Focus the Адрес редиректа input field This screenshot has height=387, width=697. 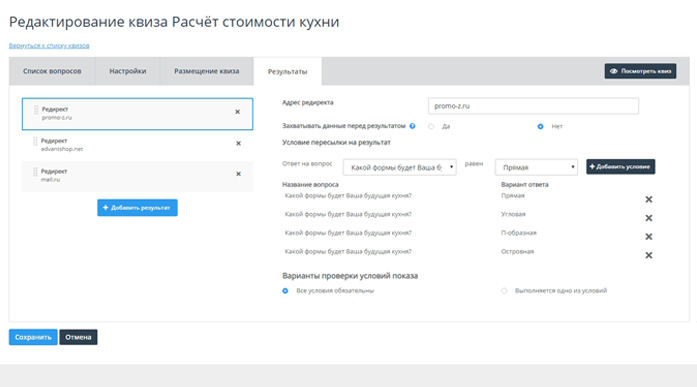tap(533, 106)
